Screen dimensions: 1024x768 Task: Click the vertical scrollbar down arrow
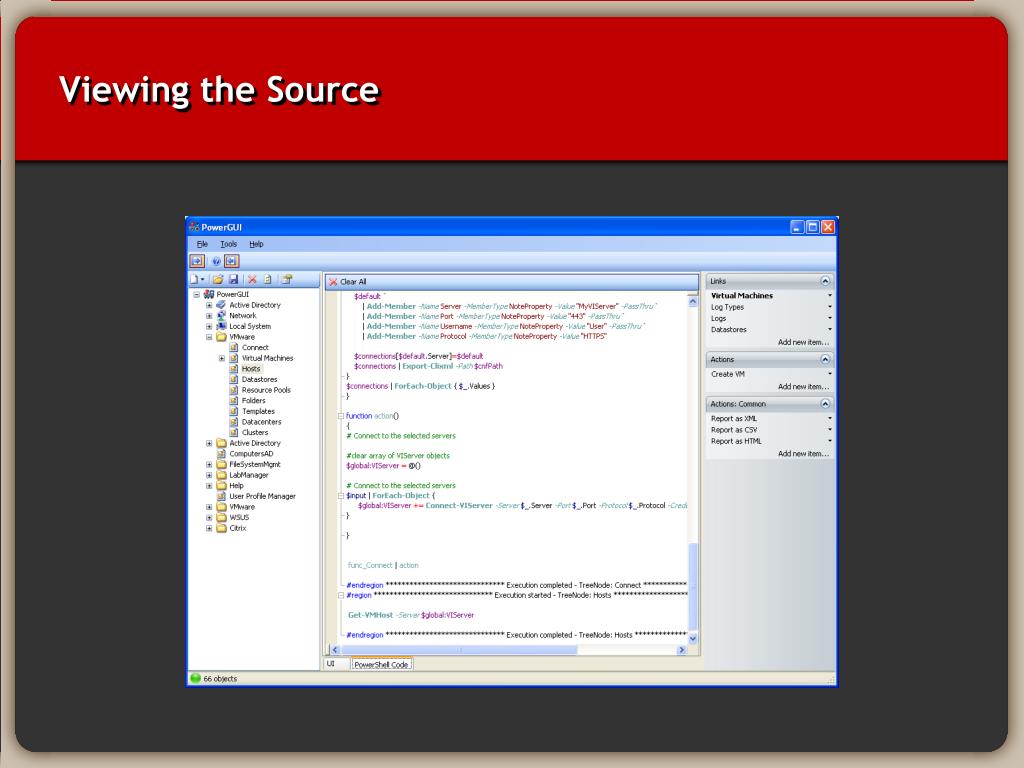click(x=693, y=639)
